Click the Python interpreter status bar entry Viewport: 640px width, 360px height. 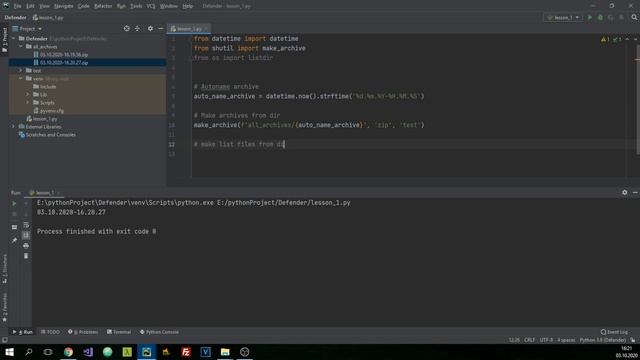[x=602, y=340]
